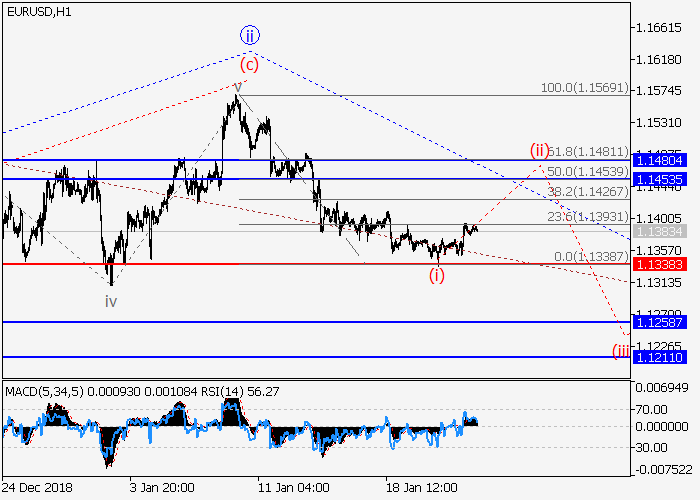The height and width of the screenshot is (500, 700).
Task: Click the 1.14535 blue price tag
Action: (663, 179)
